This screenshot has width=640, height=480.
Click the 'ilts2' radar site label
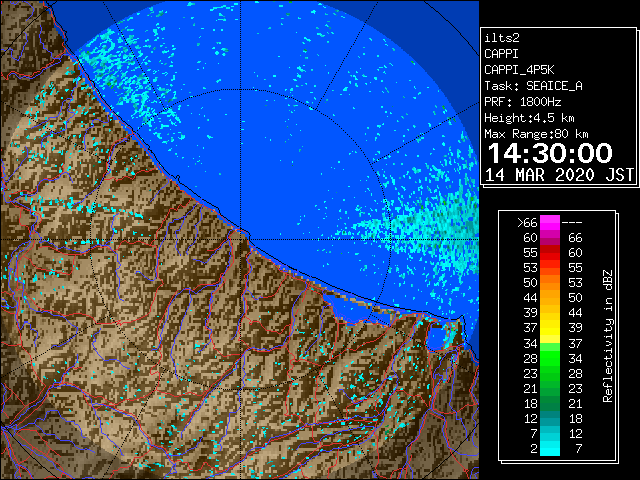point(502,38)
